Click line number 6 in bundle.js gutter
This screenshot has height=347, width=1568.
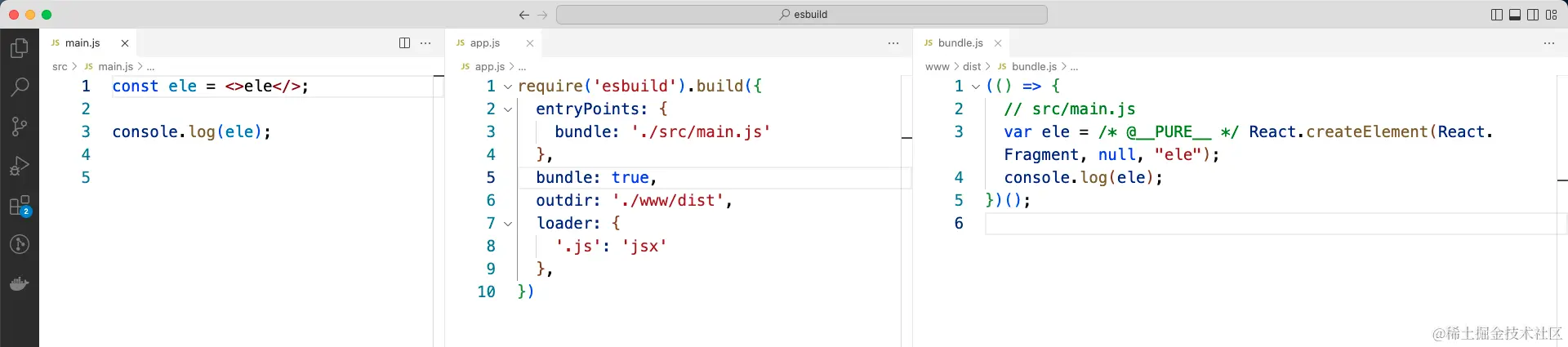tap(959, 224)
